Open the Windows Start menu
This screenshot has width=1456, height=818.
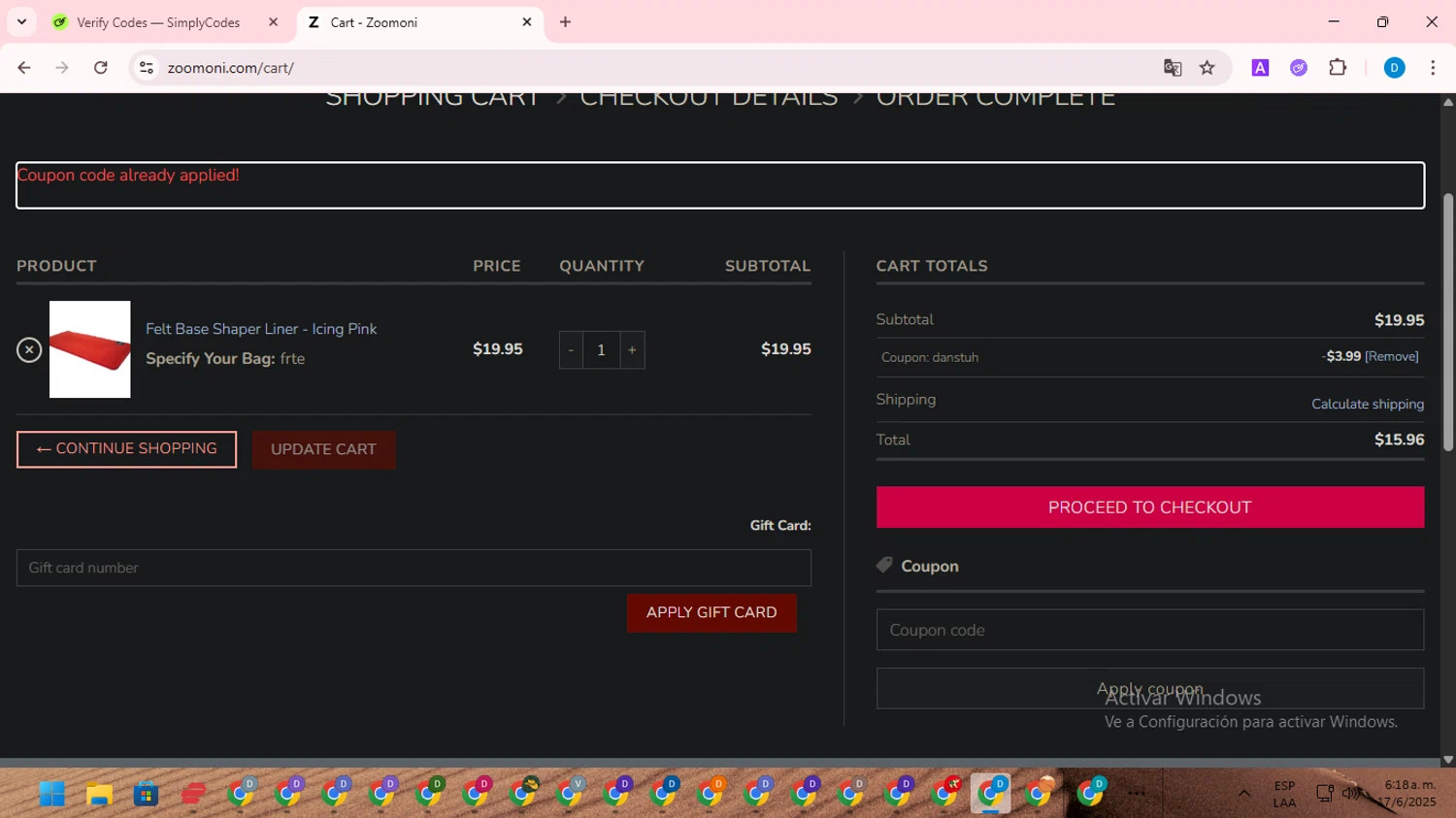click(x=52, y=794)
